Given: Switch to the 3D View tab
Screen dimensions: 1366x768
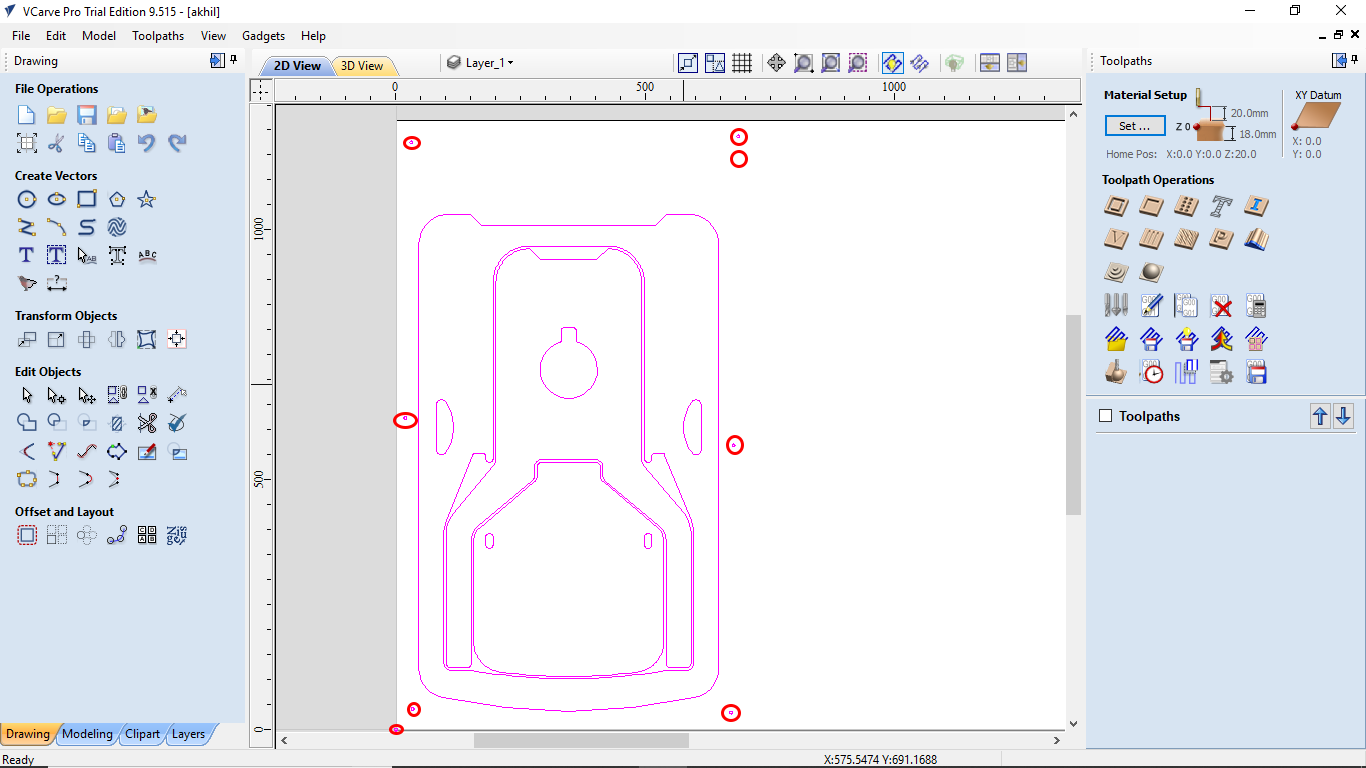Looking at the screenshot, I should pos(362,66).
